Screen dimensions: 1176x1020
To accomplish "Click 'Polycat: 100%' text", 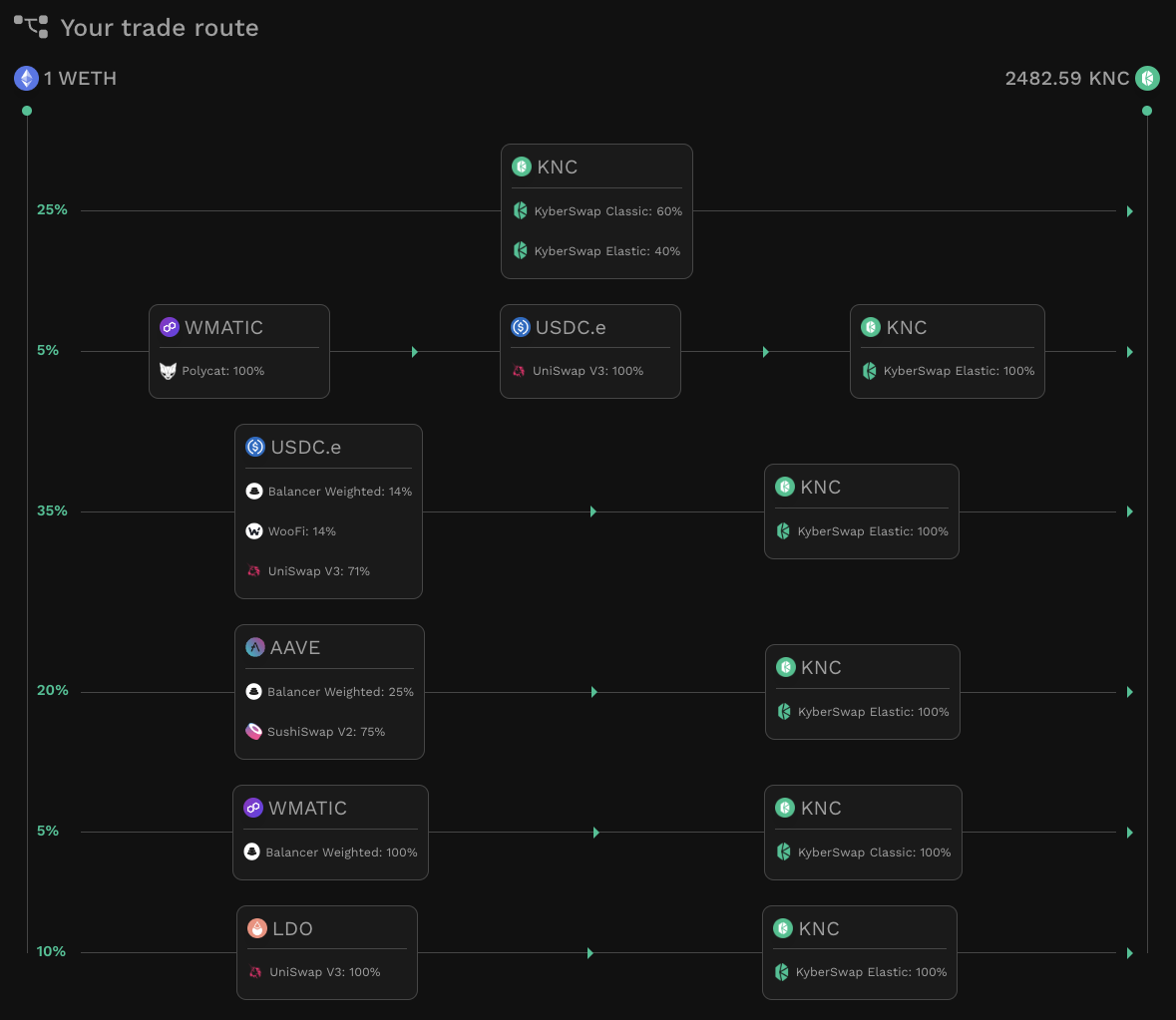I will [x=222, y=371].
